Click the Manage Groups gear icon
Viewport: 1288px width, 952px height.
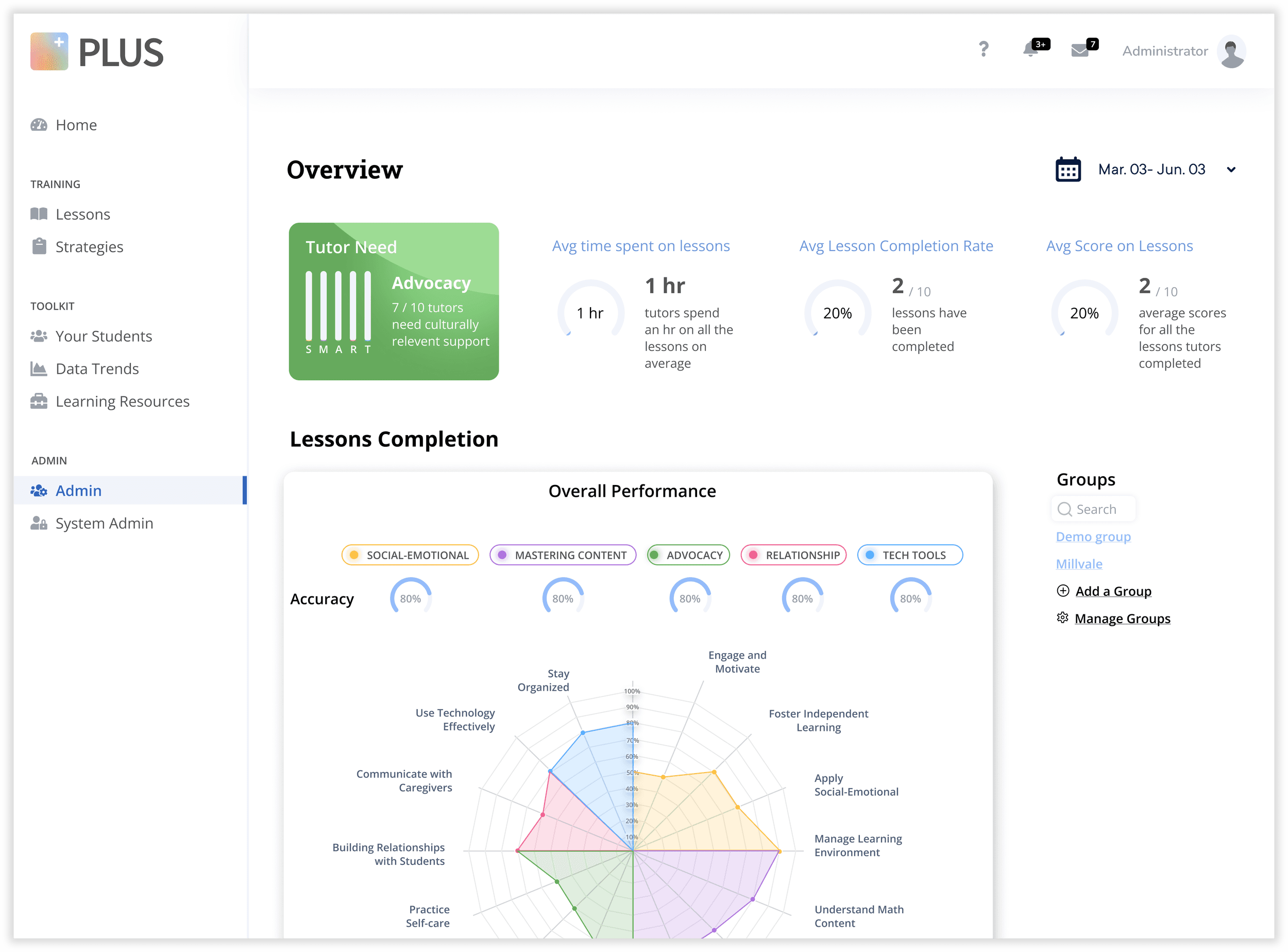(1062, 618)
